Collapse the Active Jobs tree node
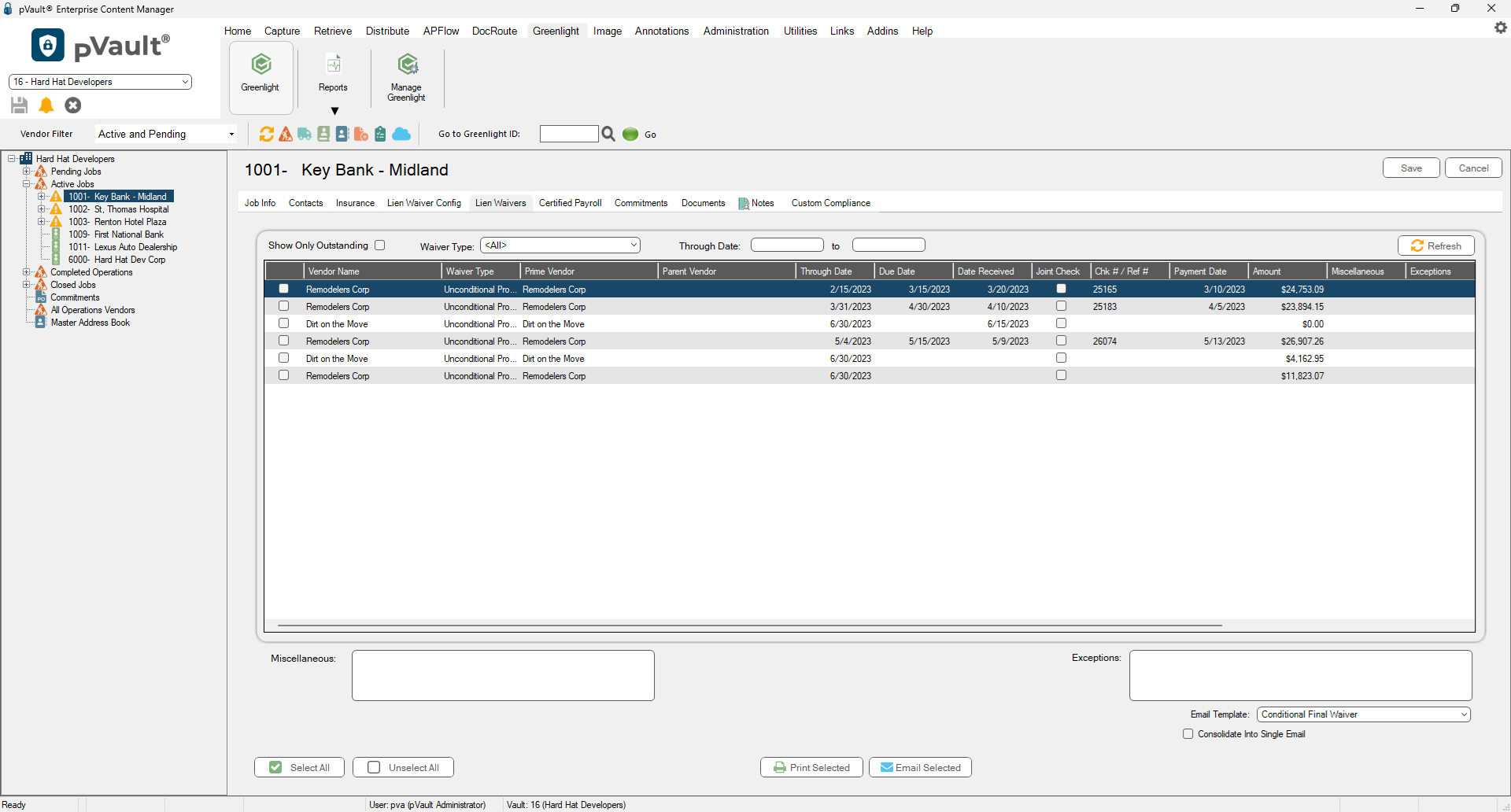This screenshot has height=812, width=1511. coord(26,184)
